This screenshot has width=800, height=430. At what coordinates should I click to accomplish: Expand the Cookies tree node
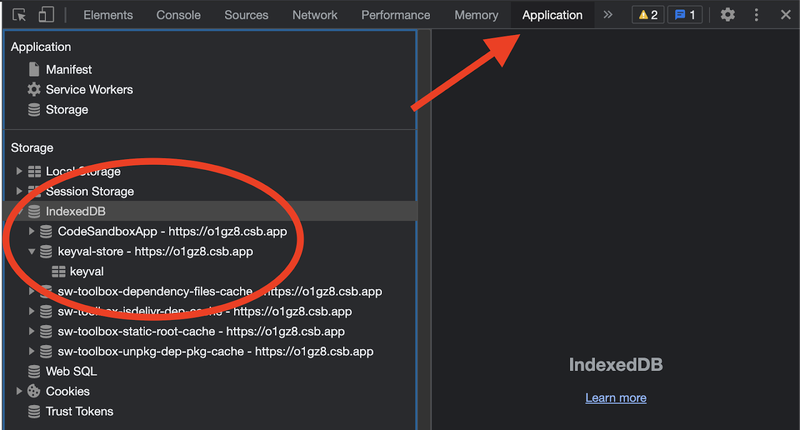point(19,391)
